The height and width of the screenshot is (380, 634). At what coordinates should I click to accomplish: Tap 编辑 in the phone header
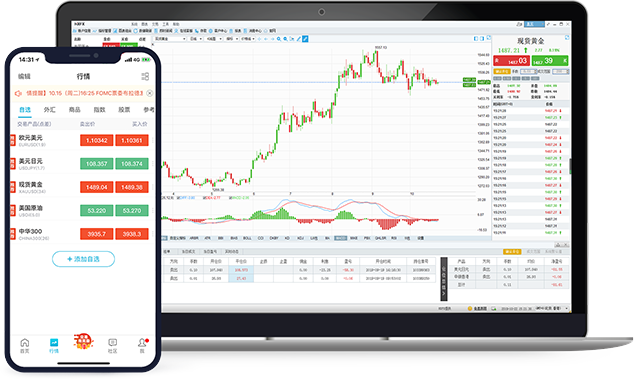pyautogui.click(x=24, y=76)
